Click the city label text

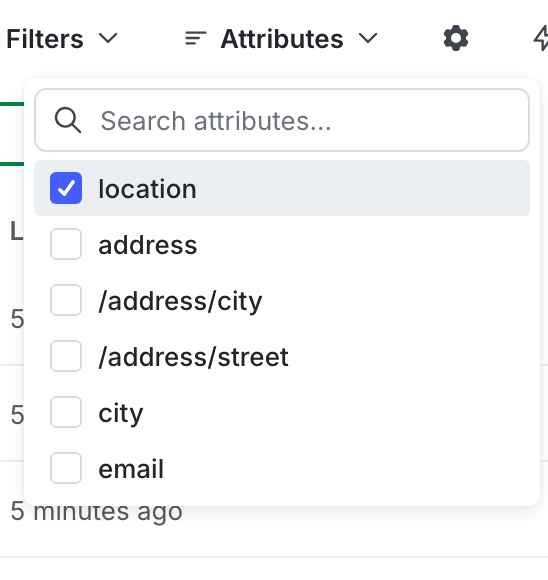121,414
